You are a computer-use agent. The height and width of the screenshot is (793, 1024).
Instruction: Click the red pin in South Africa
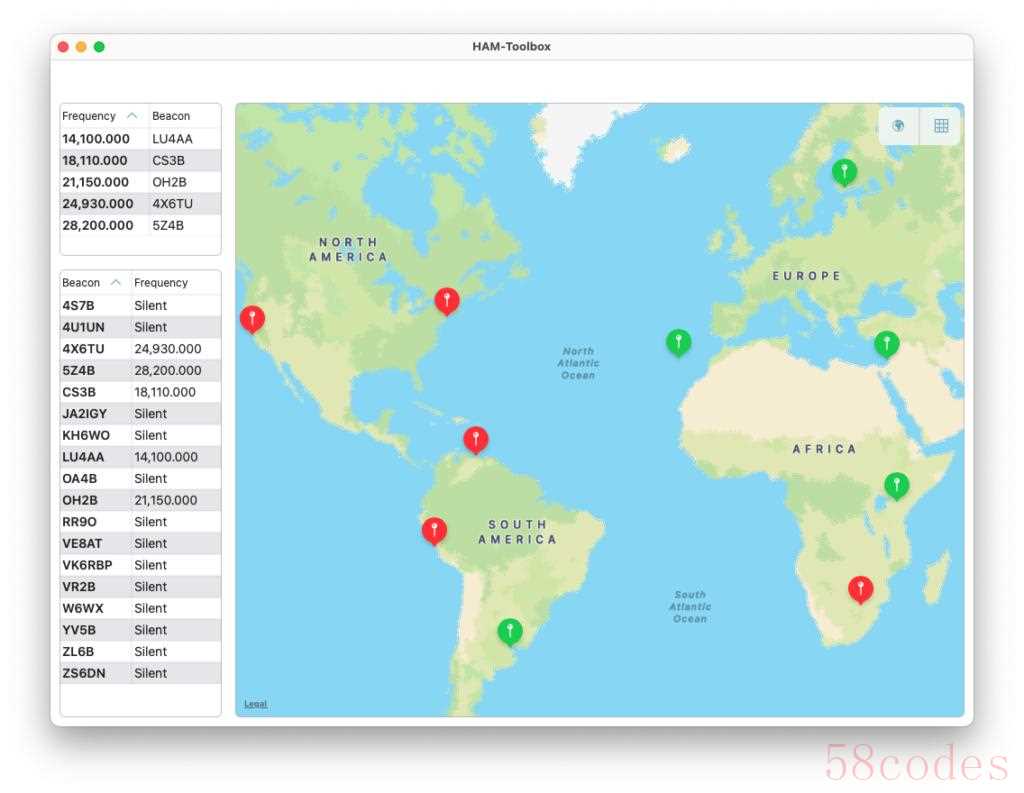861,590
